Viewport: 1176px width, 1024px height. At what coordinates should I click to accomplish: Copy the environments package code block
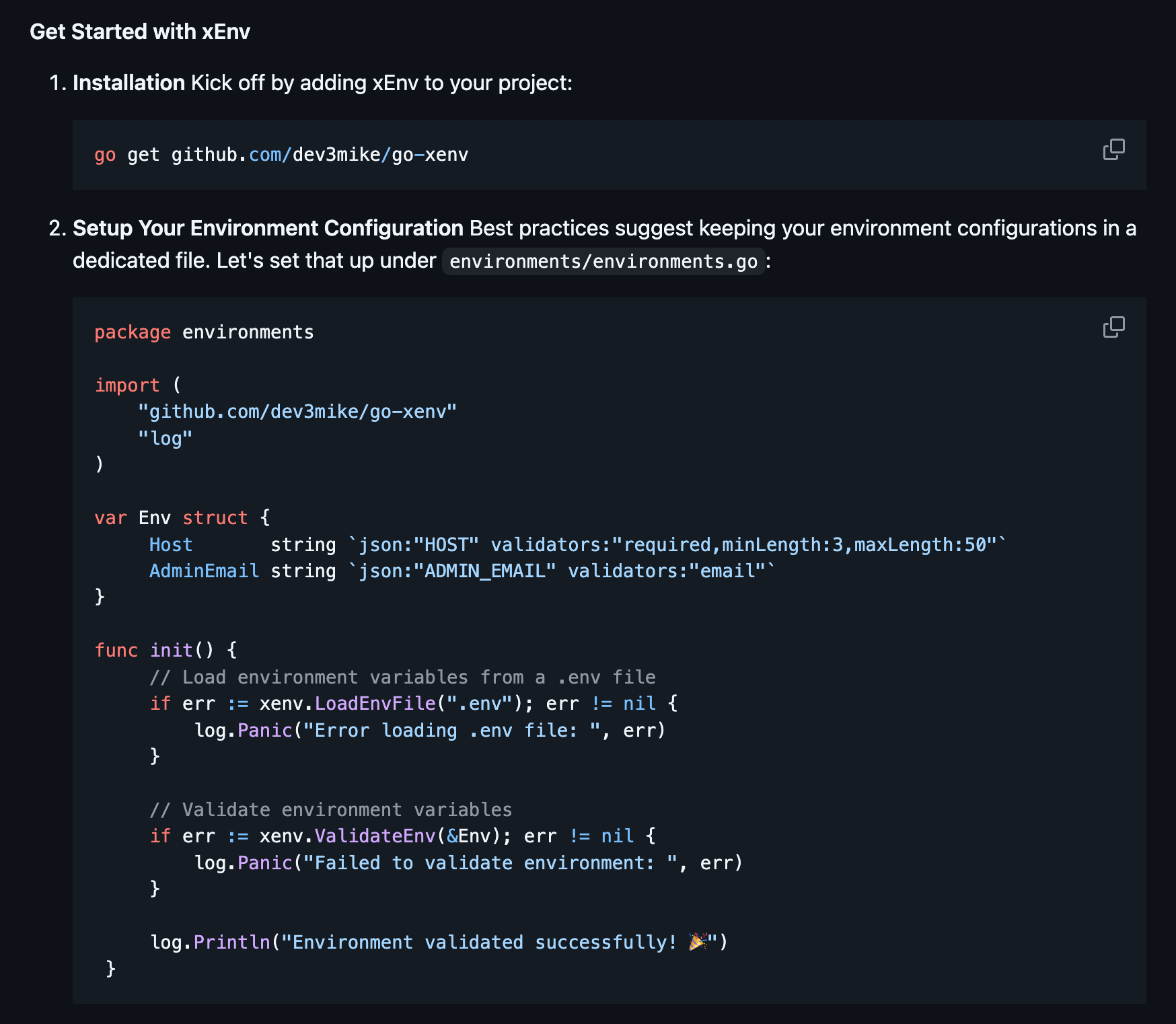tap(1113, 327)
